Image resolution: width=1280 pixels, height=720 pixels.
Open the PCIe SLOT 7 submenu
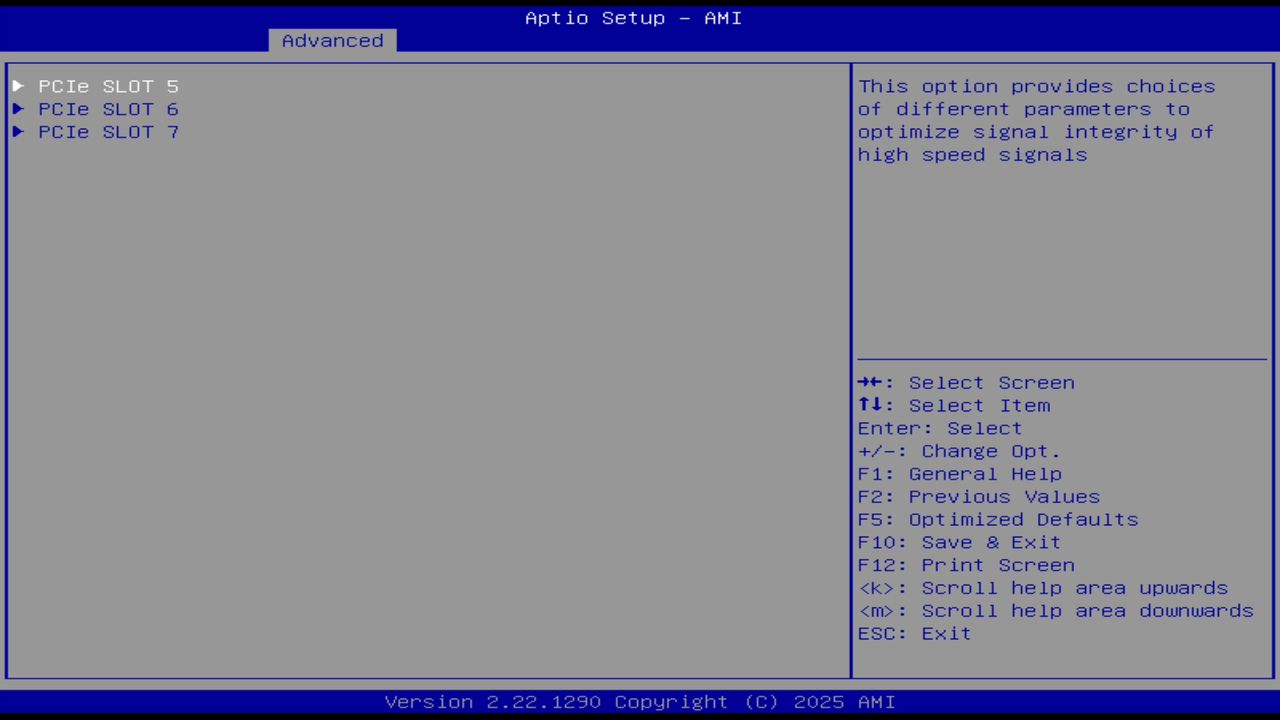tap(108, 132)
